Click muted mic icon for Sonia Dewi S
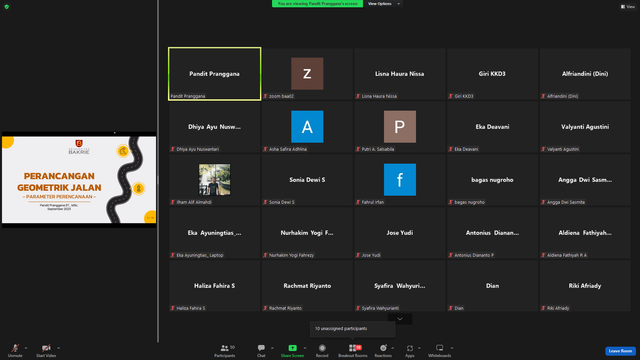Image resolution: width=640 pixels, height=360 pixels. pyautogui.click(x=265, y=202)
